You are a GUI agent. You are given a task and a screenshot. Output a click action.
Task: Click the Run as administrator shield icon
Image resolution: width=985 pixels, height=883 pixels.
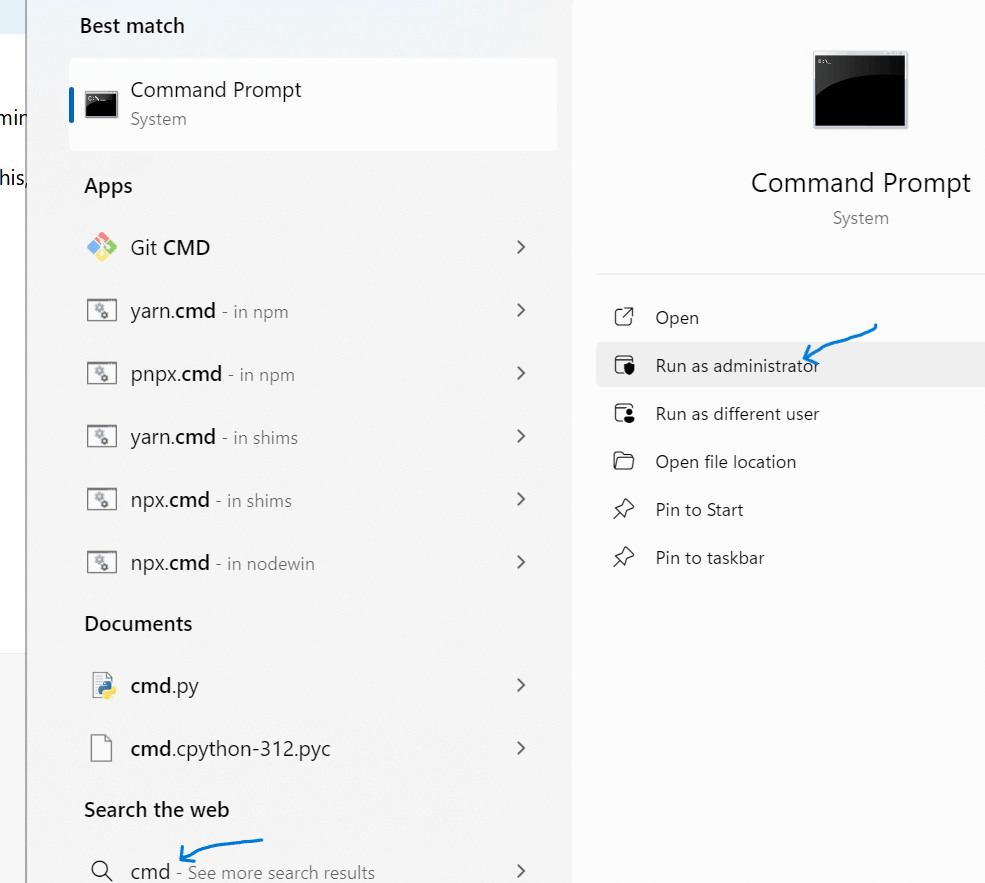click(x=624, y=365)
